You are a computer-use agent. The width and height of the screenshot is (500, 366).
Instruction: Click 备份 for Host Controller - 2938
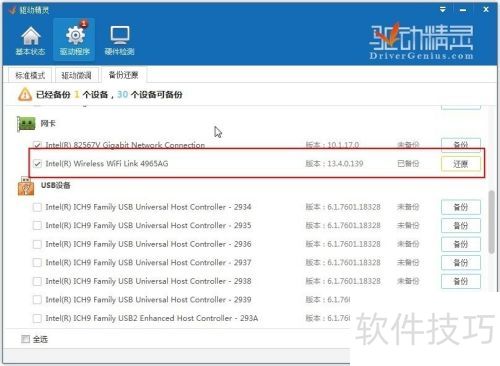pyautogui.click(x=461, y=281)
